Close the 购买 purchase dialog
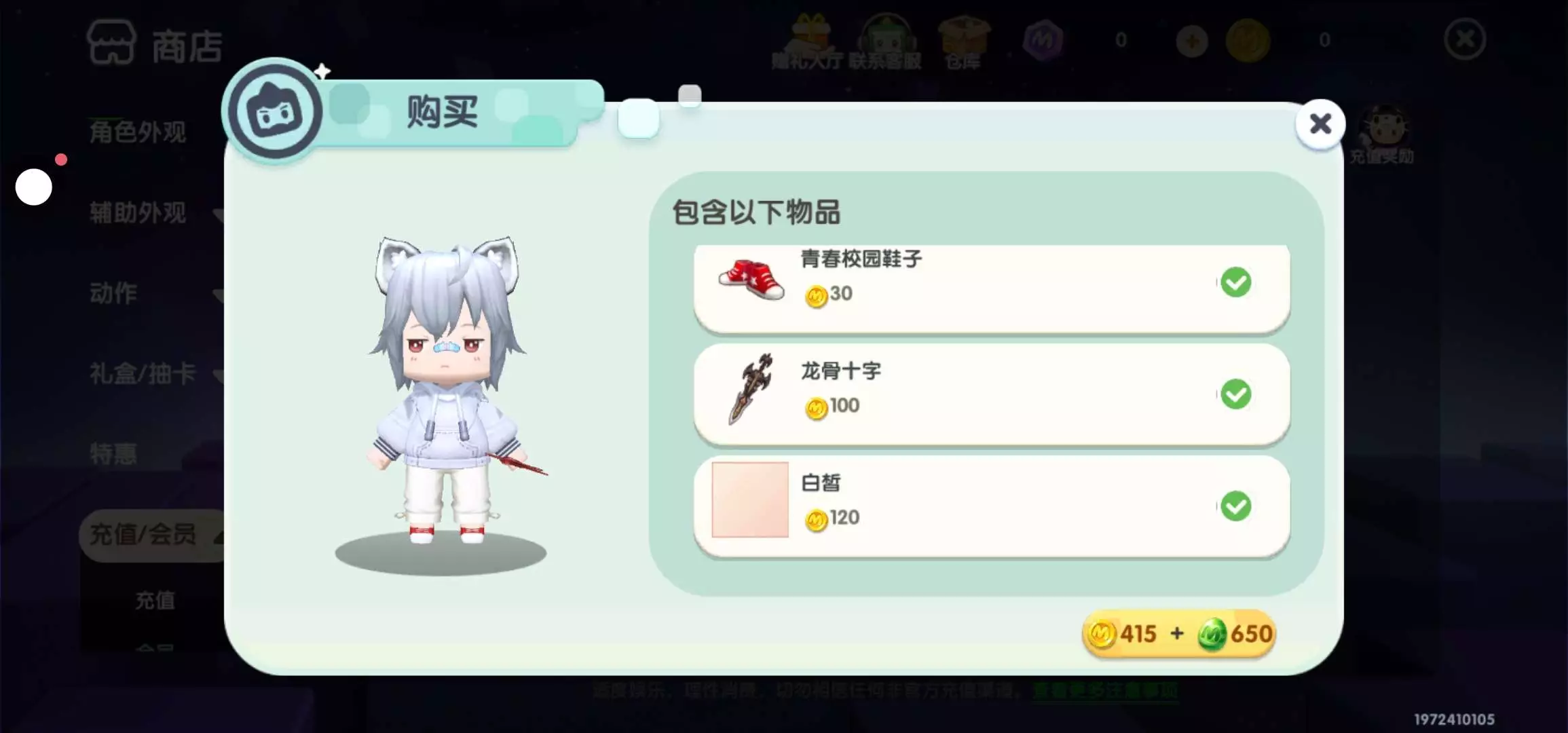Image resolution: width=1568 pixels, height=733 pixels. click(1320, 124)
